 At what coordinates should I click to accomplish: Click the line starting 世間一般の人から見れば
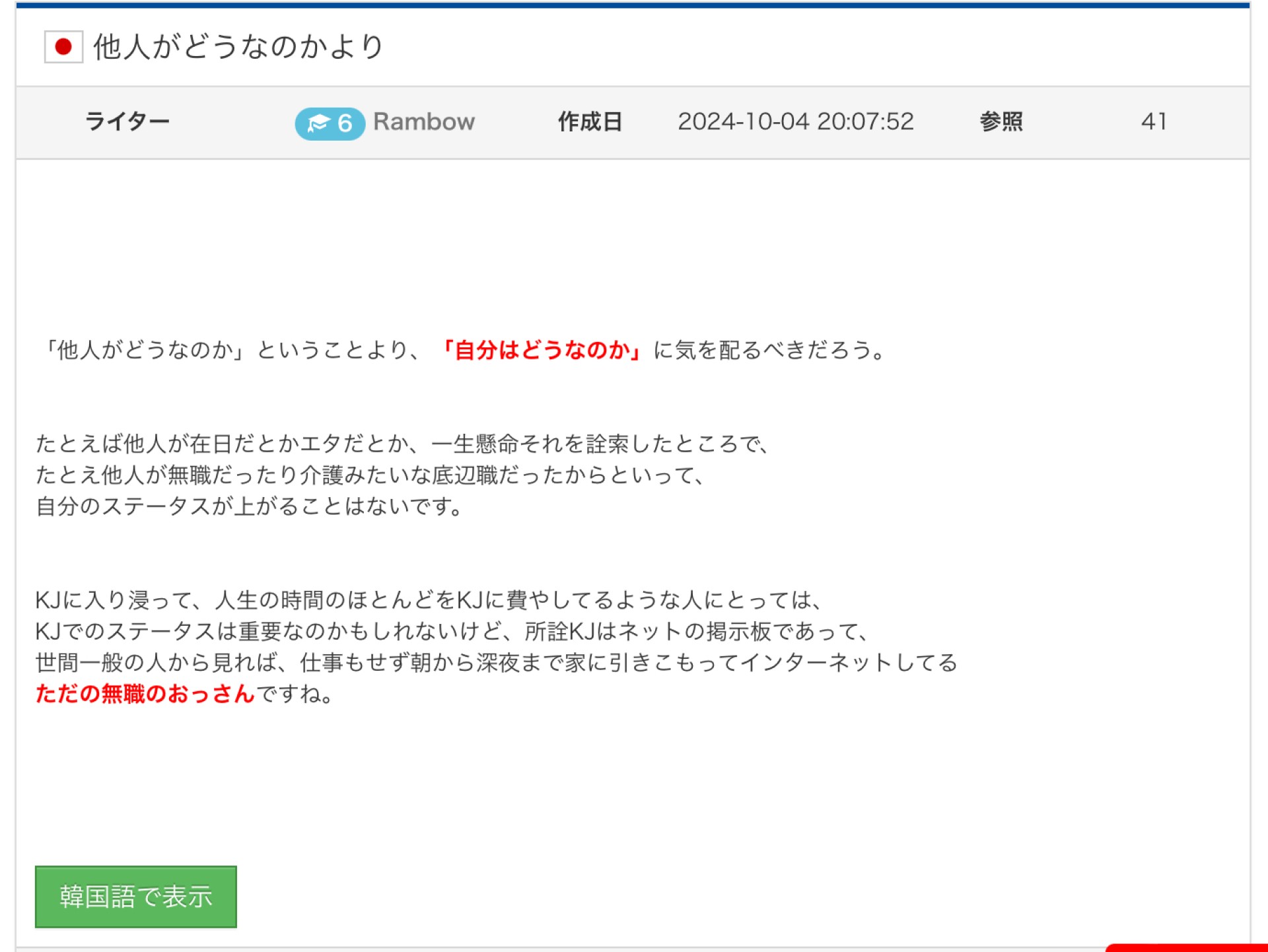click(496, 663)
